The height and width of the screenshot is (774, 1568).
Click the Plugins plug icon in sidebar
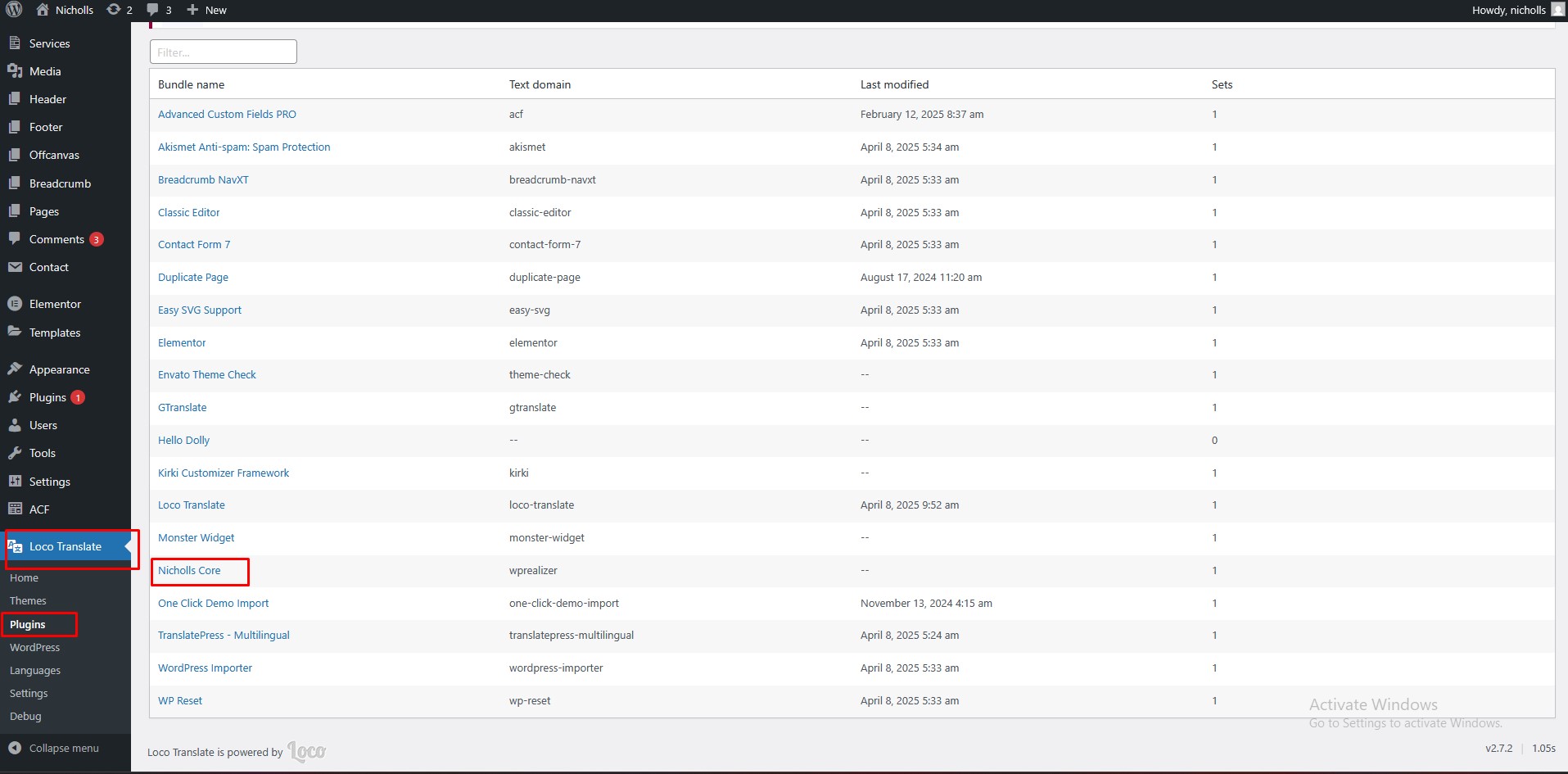15,397
